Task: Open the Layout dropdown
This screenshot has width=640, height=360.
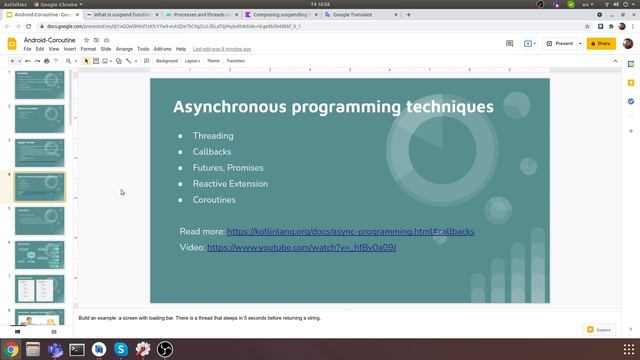Action: (x=192, y=61)
